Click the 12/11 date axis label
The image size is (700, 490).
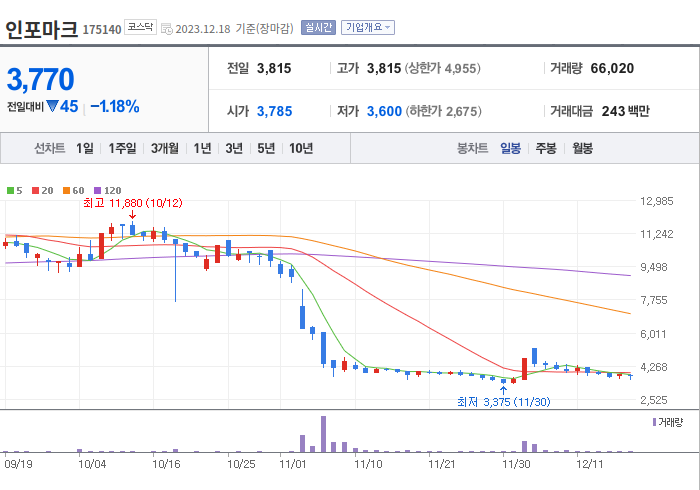pyautogui.click(x=590, y=464)
